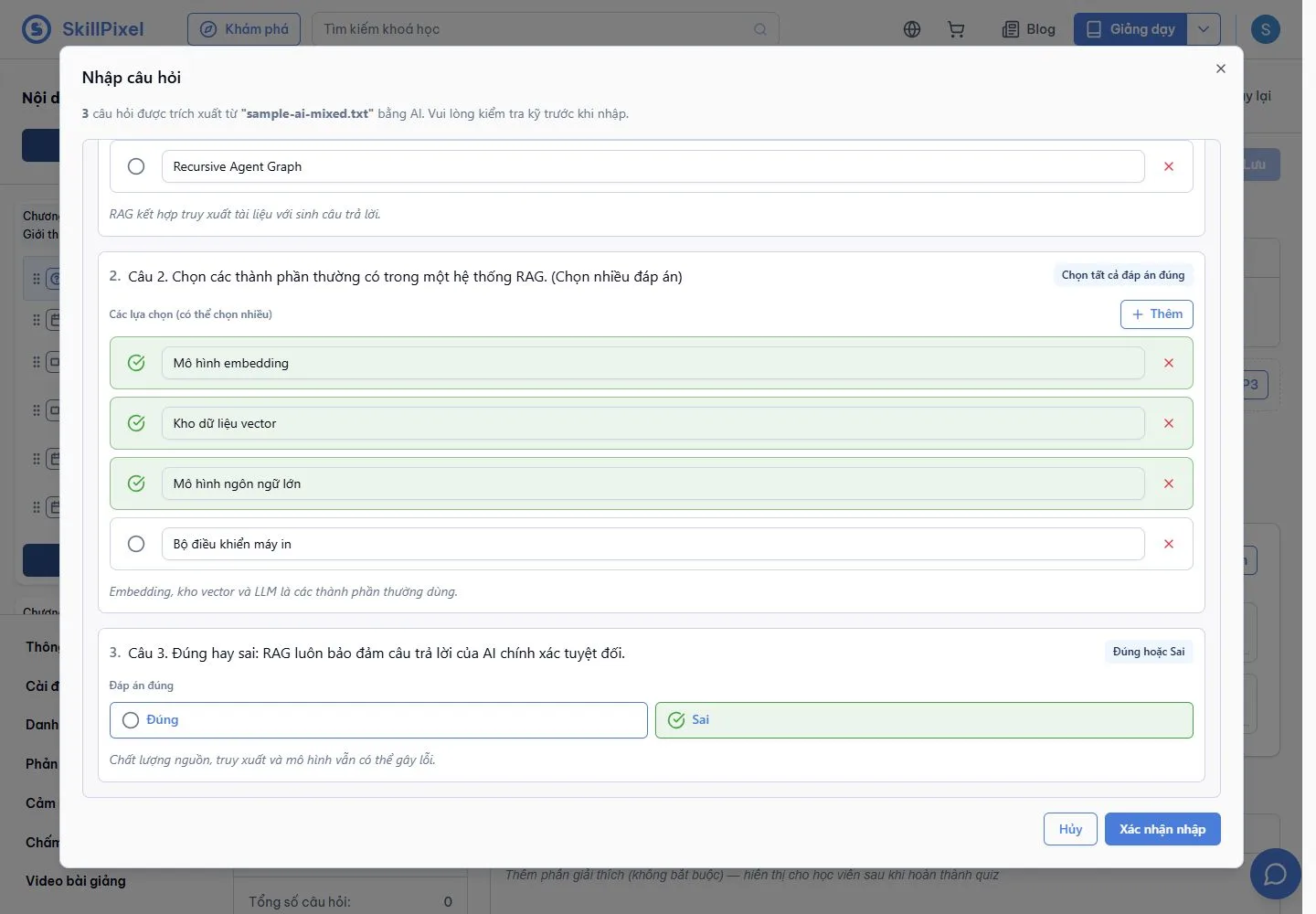
Task: Open the chat support bubble icon
Action: coord(1275,874)
